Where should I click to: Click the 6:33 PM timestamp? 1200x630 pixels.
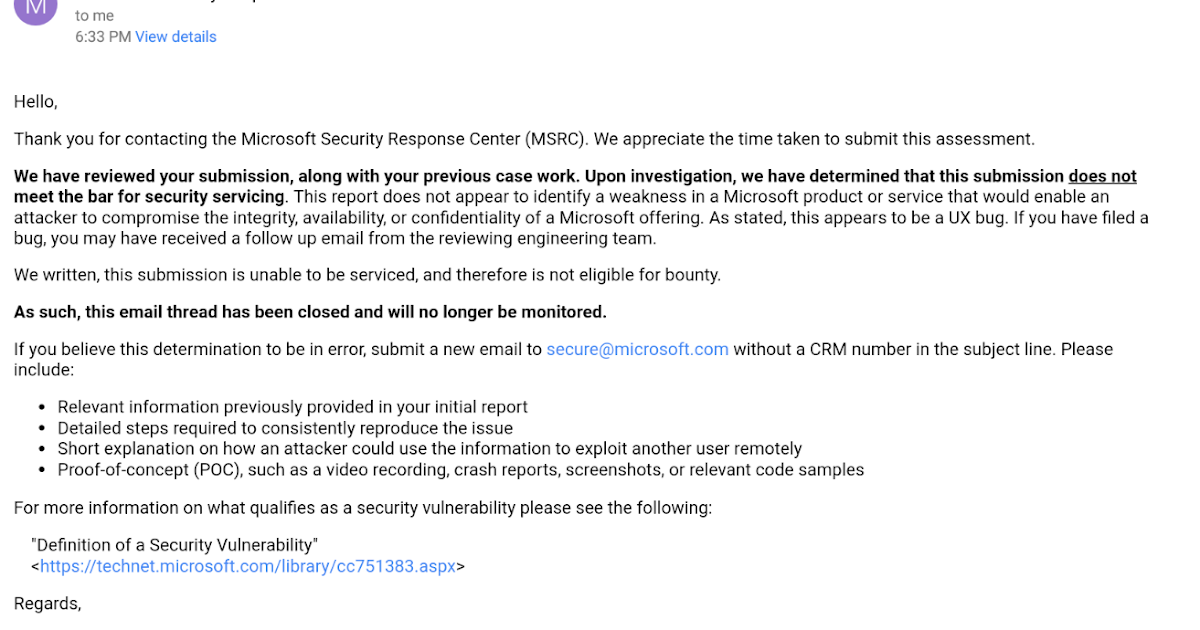tap(103, 37)
